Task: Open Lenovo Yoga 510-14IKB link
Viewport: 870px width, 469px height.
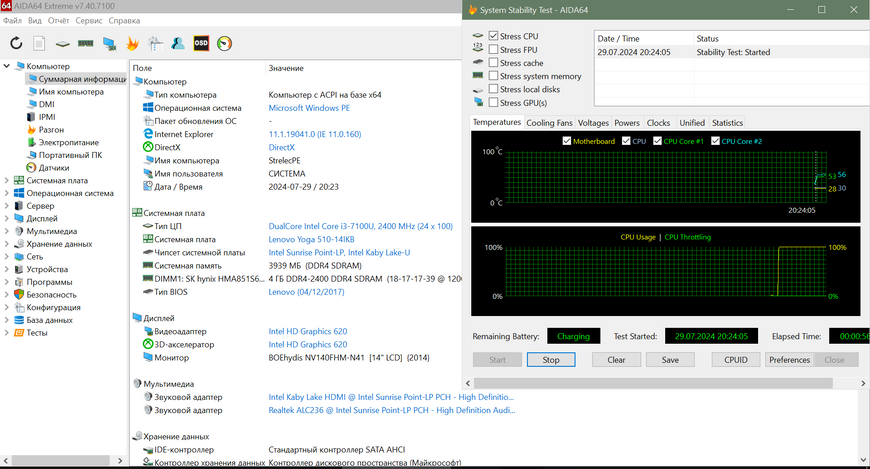Action: point(311,239)
